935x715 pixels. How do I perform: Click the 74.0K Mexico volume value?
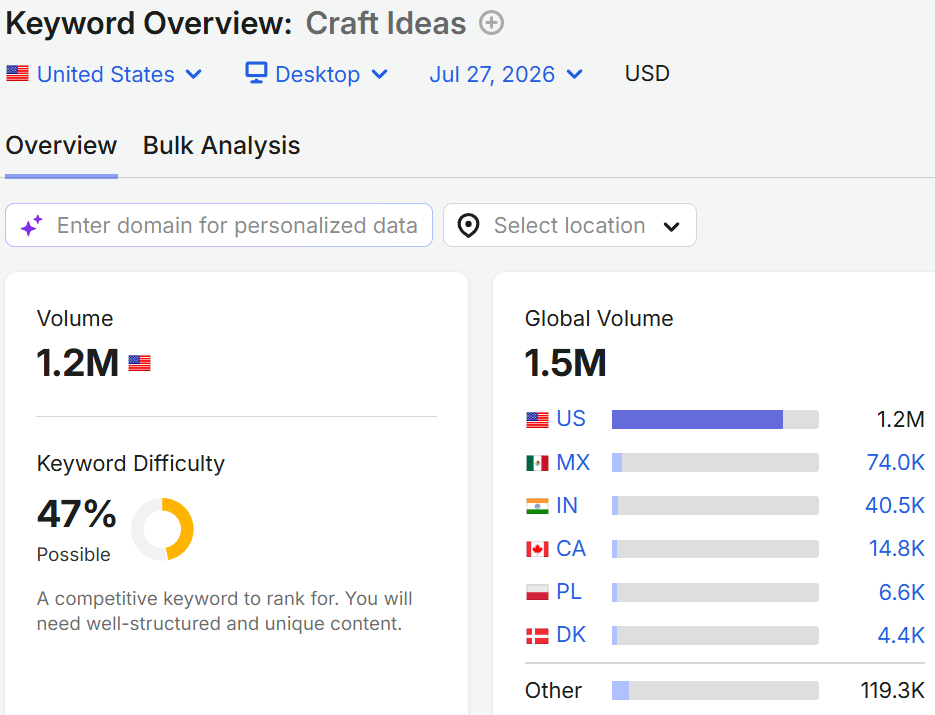[895, 462]
